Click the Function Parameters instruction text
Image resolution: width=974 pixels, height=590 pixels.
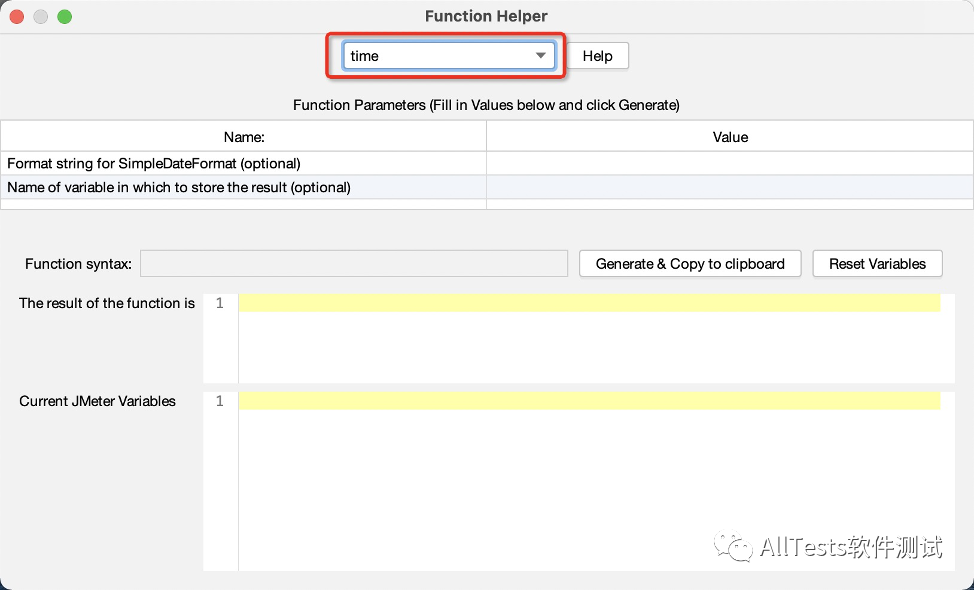point(486,105)
